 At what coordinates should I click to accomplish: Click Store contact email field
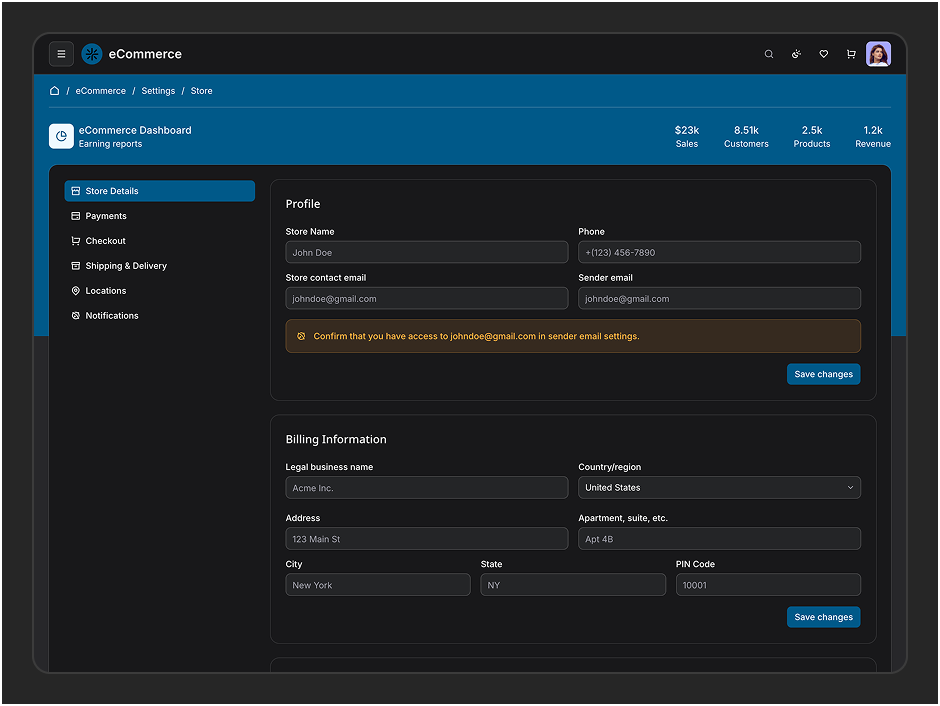point(427,298)
